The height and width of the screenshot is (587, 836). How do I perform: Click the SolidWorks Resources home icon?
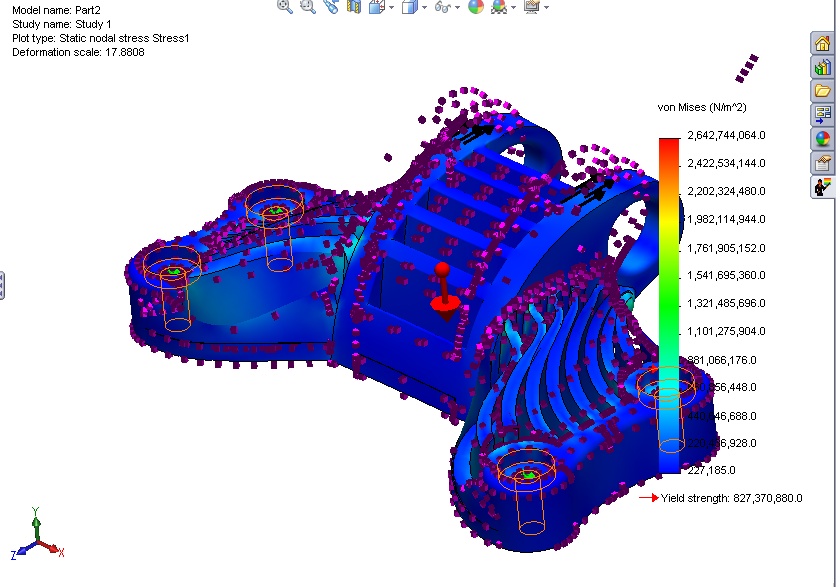pos(822,43)
